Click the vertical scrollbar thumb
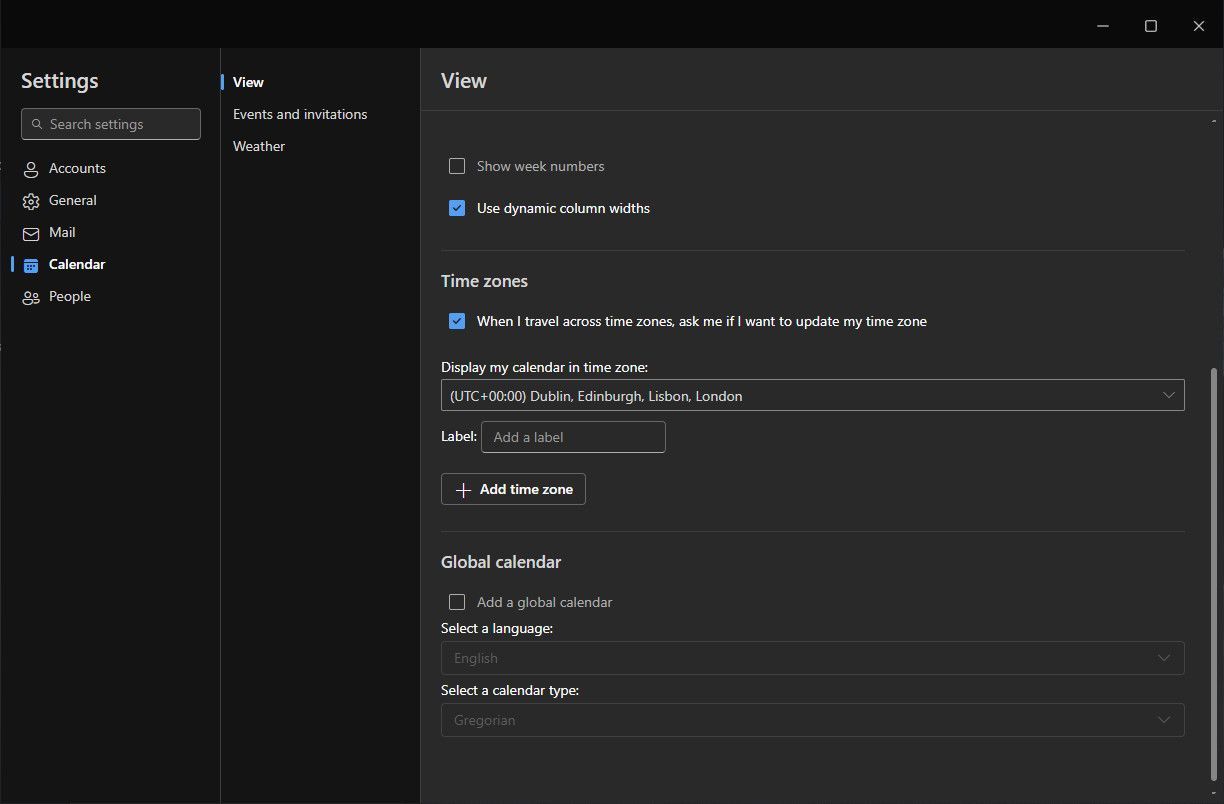 pyautogui.click(x=1214, y=573)
